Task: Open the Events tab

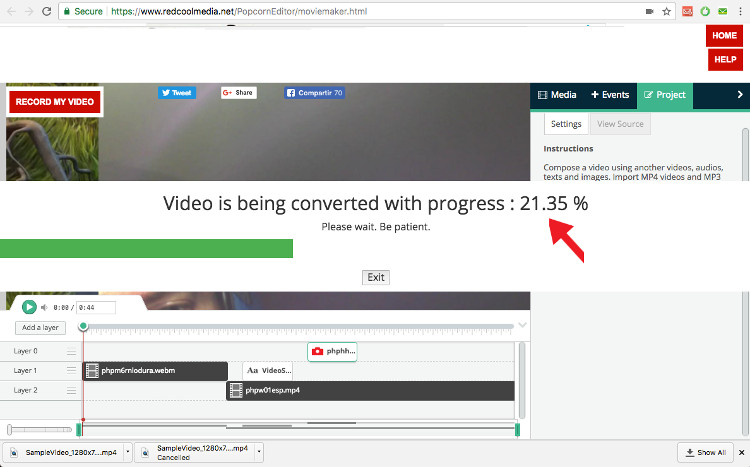Action: click(610, 95)
